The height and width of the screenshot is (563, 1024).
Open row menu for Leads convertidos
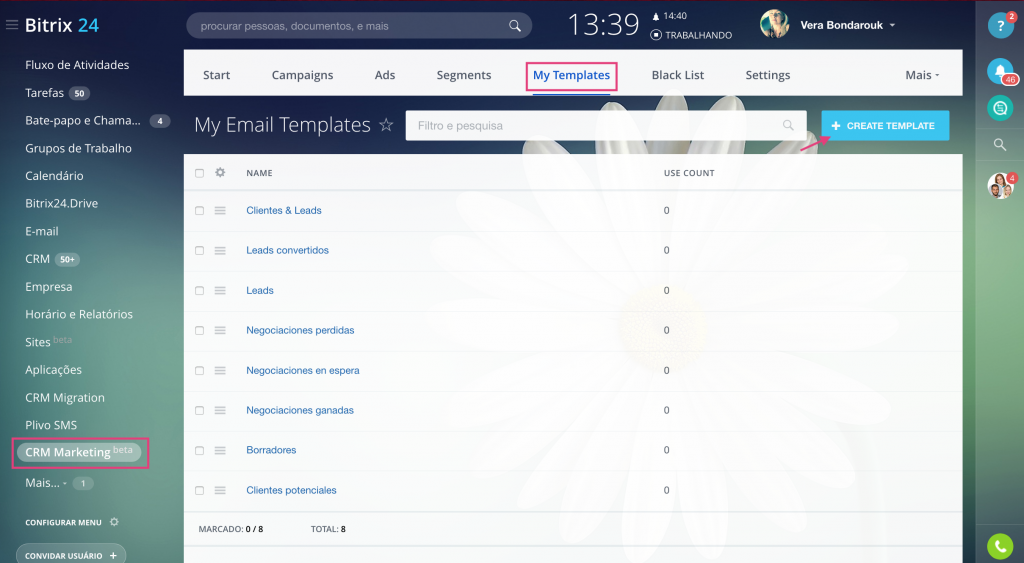pos(220,250)
